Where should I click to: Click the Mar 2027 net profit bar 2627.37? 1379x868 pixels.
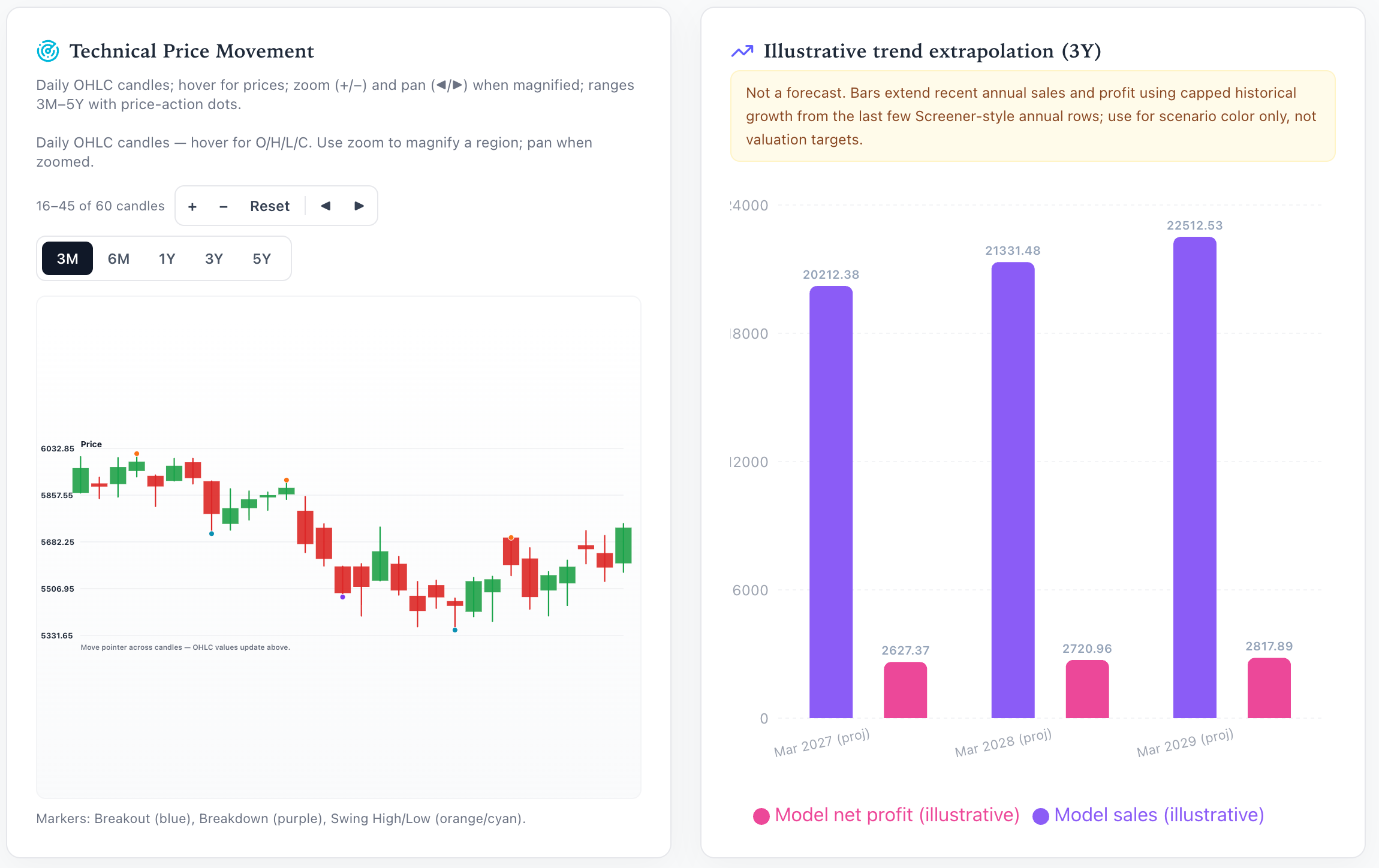pyautogui.click(x=905, y=690)
